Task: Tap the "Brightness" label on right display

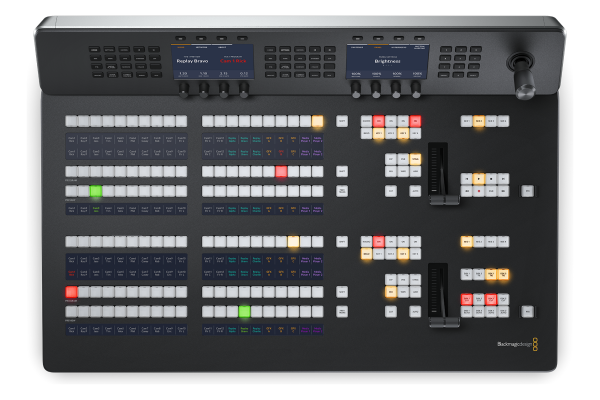Action: coord(387,61)
